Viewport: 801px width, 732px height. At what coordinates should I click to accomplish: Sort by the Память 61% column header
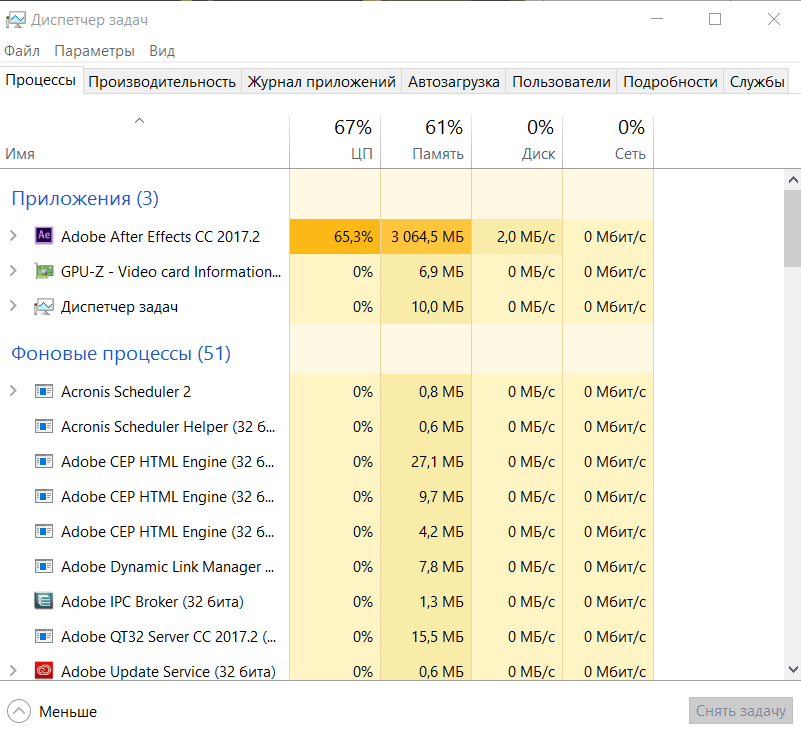tap(426, 141)
